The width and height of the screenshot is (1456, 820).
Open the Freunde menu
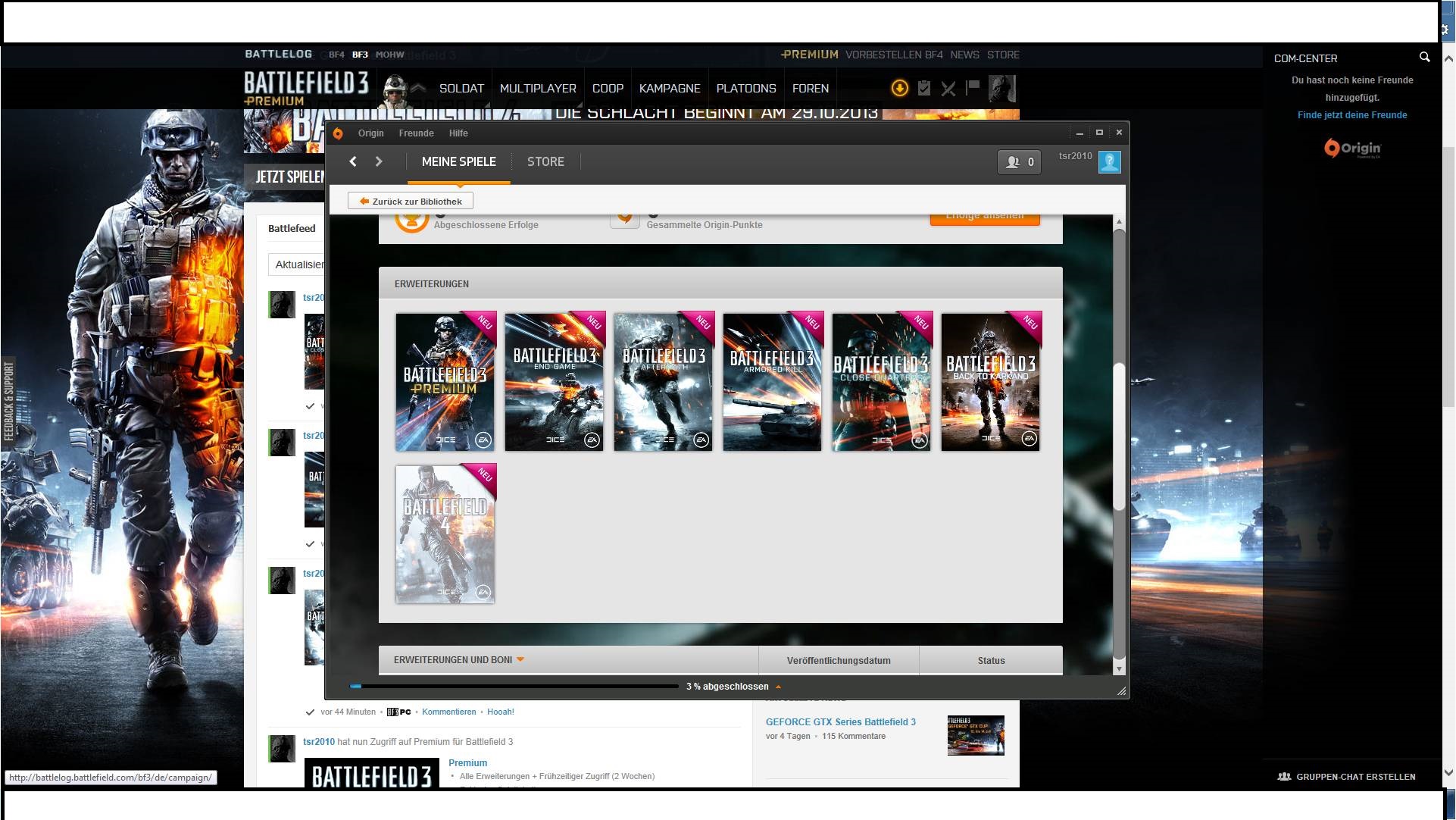(416, 133)
